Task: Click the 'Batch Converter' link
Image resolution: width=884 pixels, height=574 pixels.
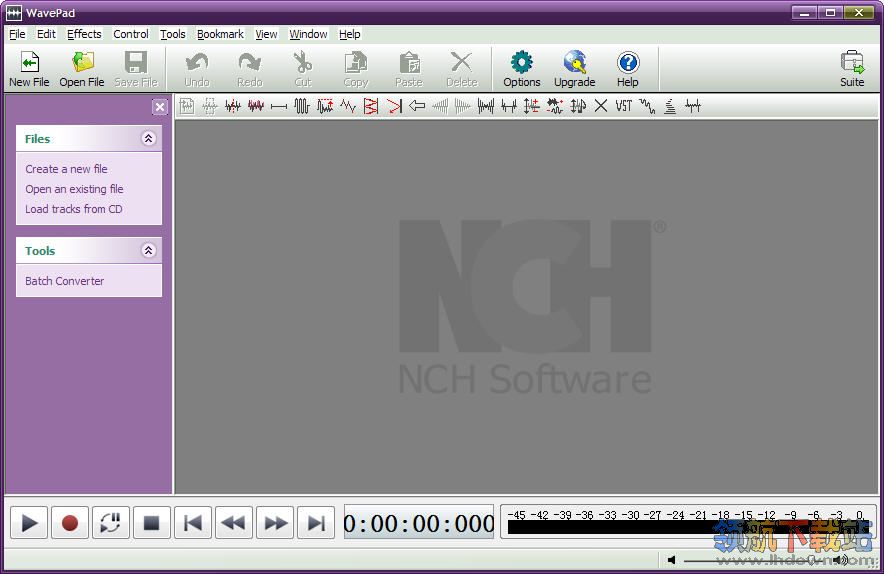Action: click(65, 281)
